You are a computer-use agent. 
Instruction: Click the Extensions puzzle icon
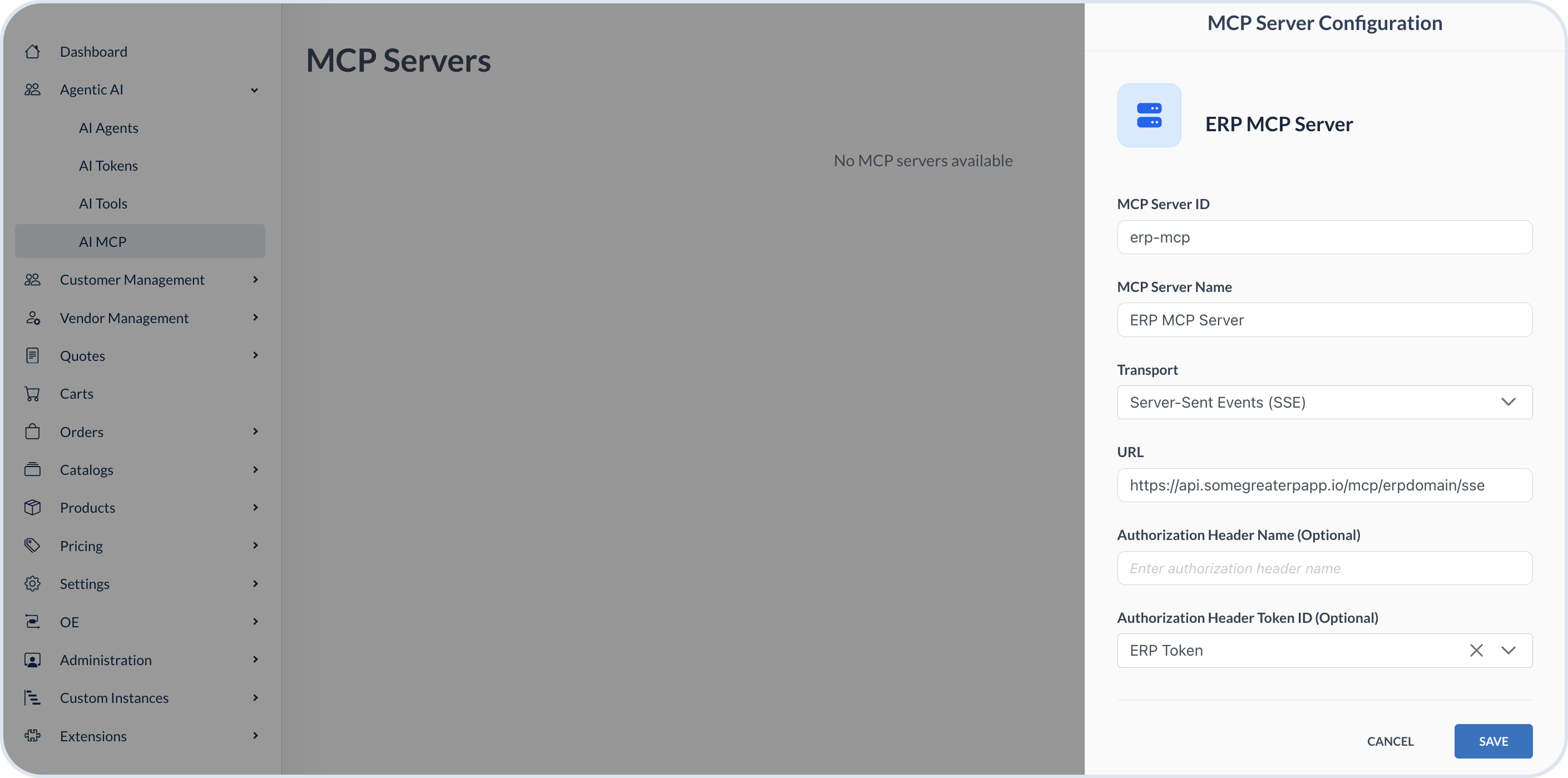33,735
